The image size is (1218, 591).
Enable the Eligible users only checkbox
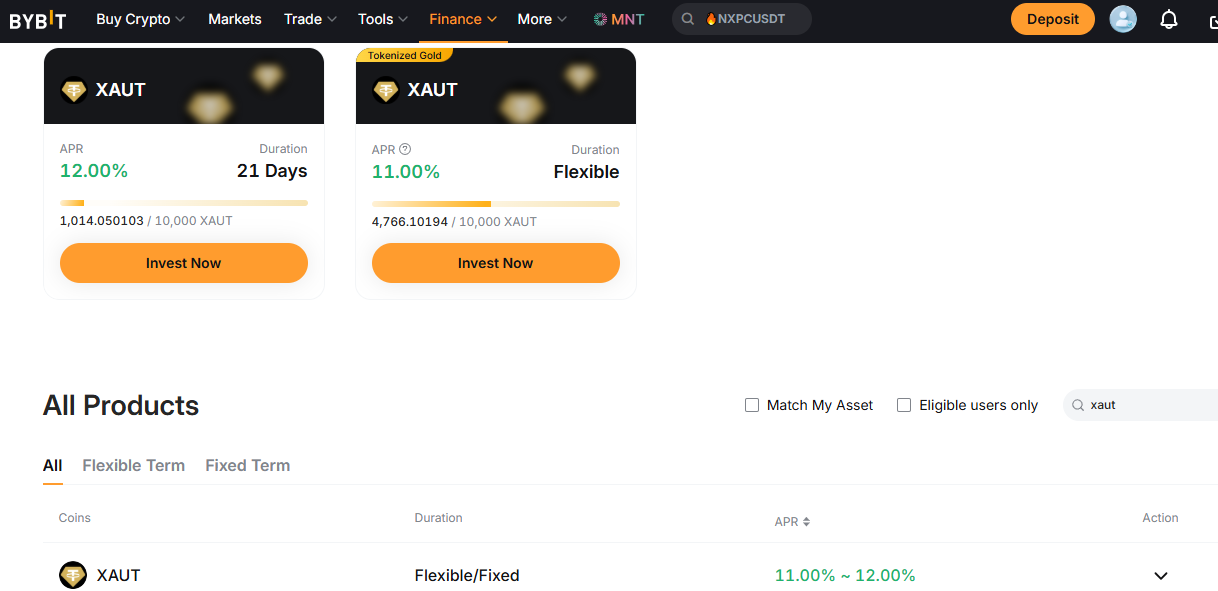point(903,405)
